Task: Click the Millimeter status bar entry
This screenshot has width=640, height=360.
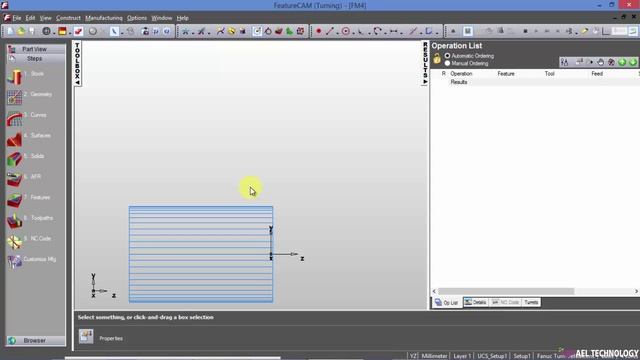Action: [x=434, y=356]
